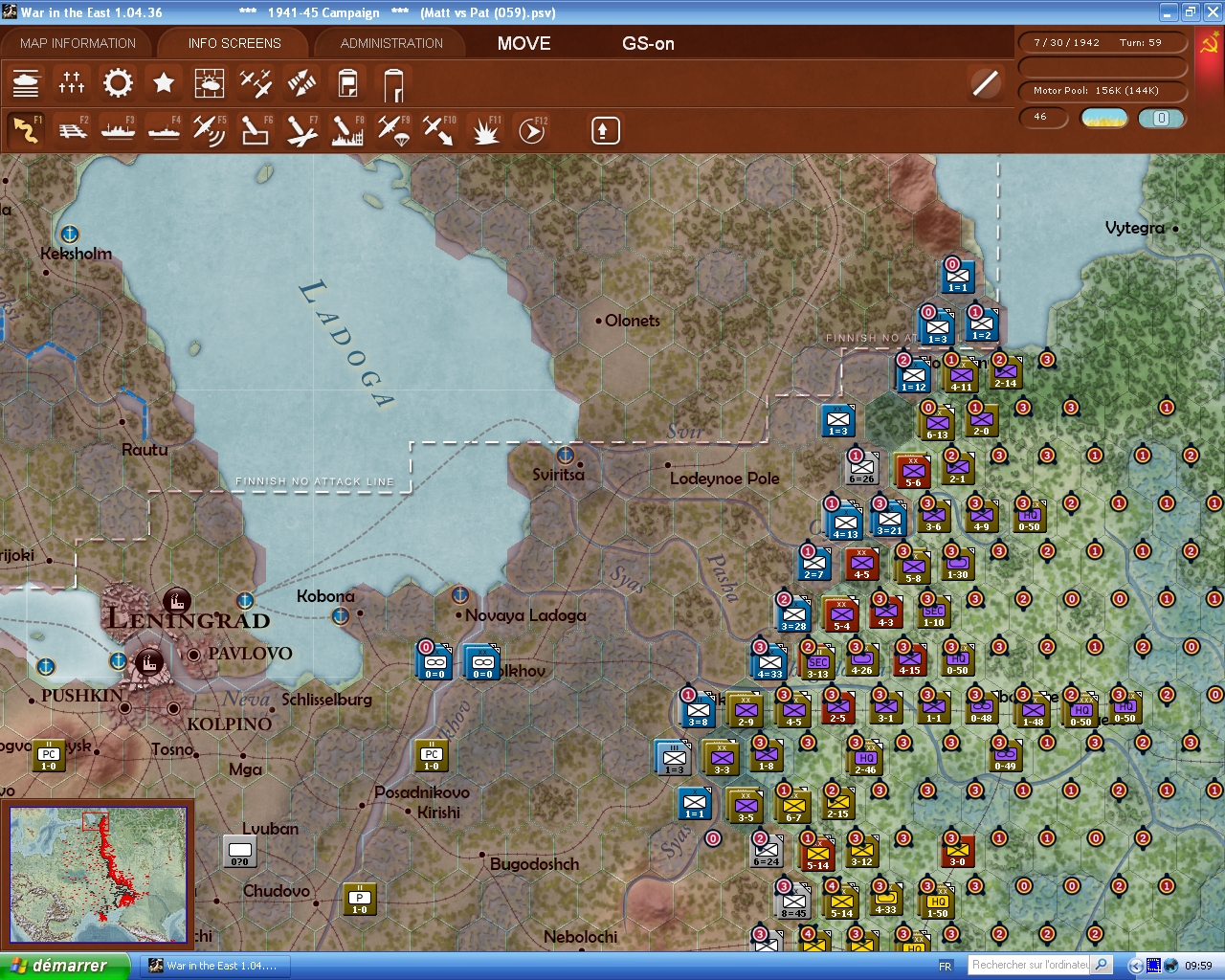Open the démarrer Start button
Image resolution: width=1225 pixels, height=980 pixels.
tap(64, 966)
